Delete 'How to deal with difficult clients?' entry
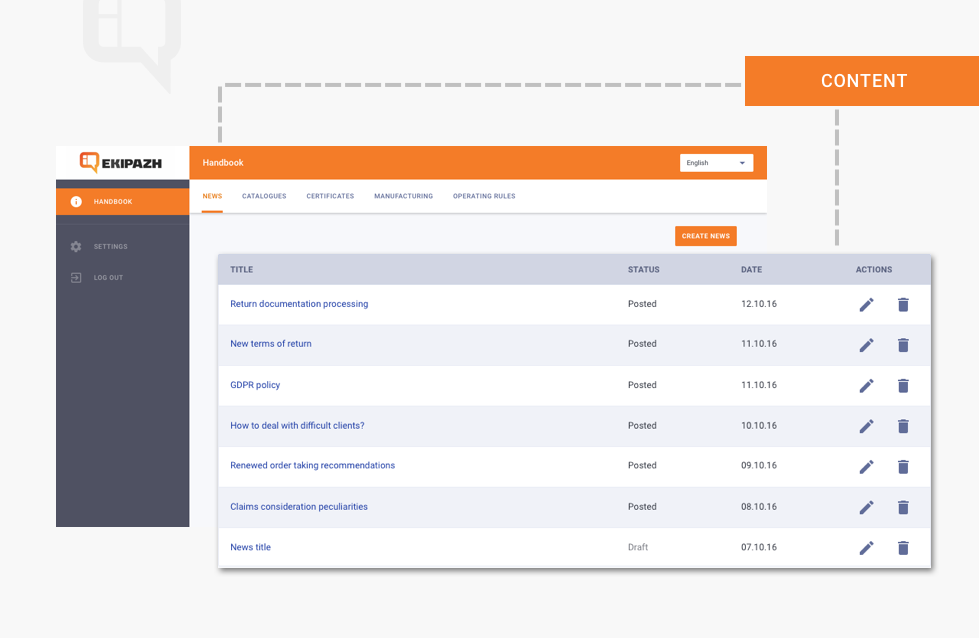Screen dimensions: 979x638 tap(903, 426)
